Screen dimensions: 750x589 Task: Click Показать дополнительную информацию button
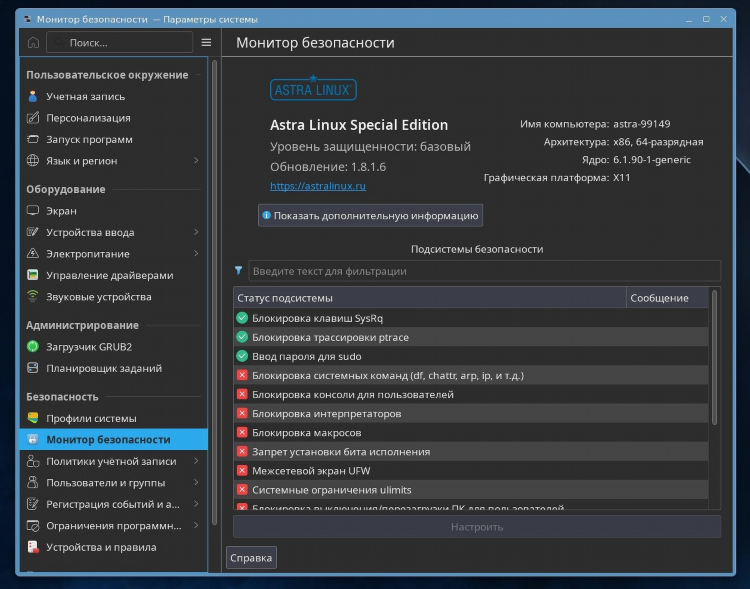[370, 215]
